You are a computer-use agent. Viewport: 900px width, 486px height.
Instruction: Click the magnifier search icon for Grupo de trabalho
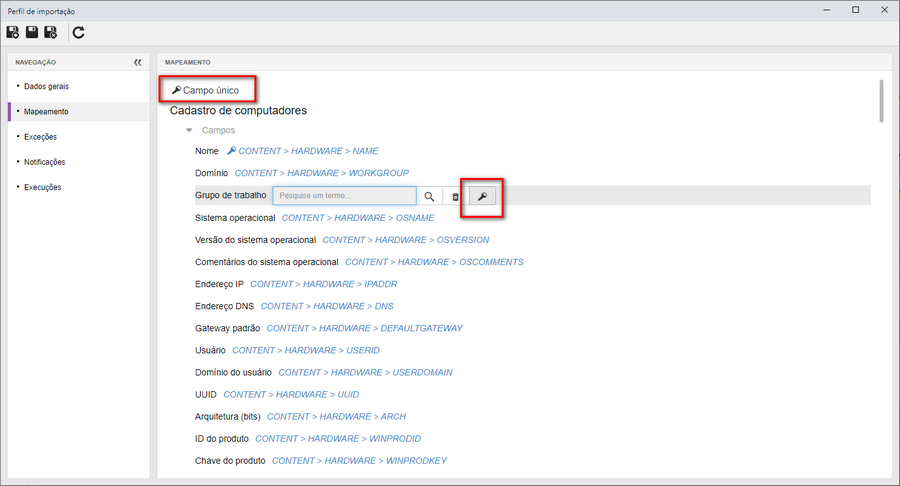pyautogui.click(x=429, y=196)
